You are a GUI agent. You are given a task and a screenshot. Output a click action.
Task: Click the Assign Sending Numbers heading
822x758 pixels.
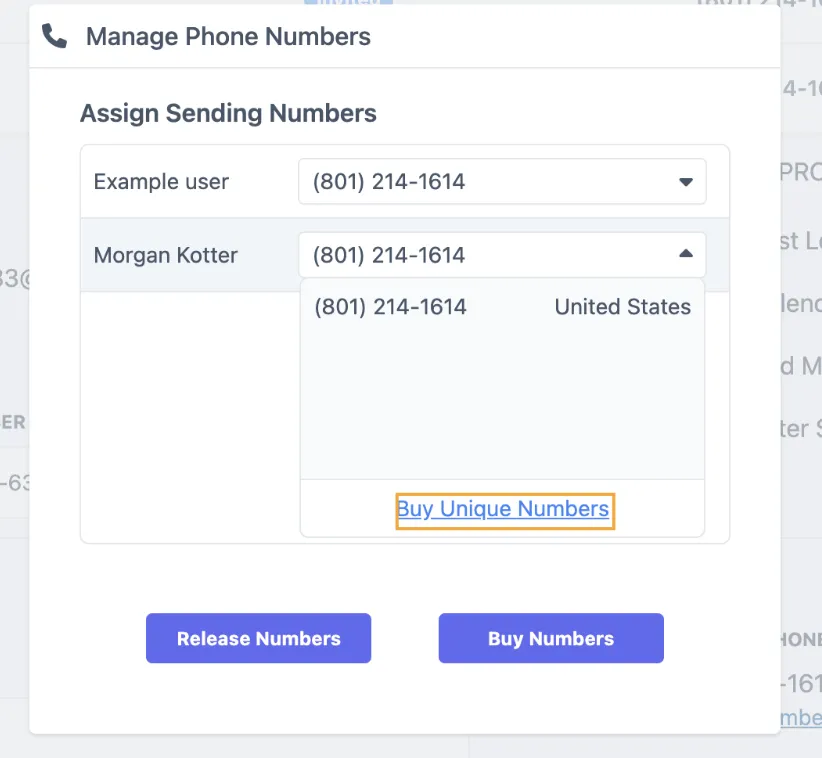point(228,113)
